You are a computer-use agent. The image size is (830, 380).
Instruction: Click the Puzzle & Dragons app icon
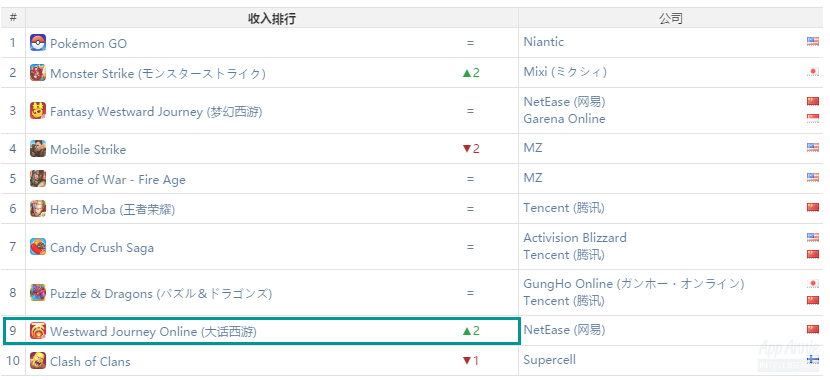click(38, 293)
